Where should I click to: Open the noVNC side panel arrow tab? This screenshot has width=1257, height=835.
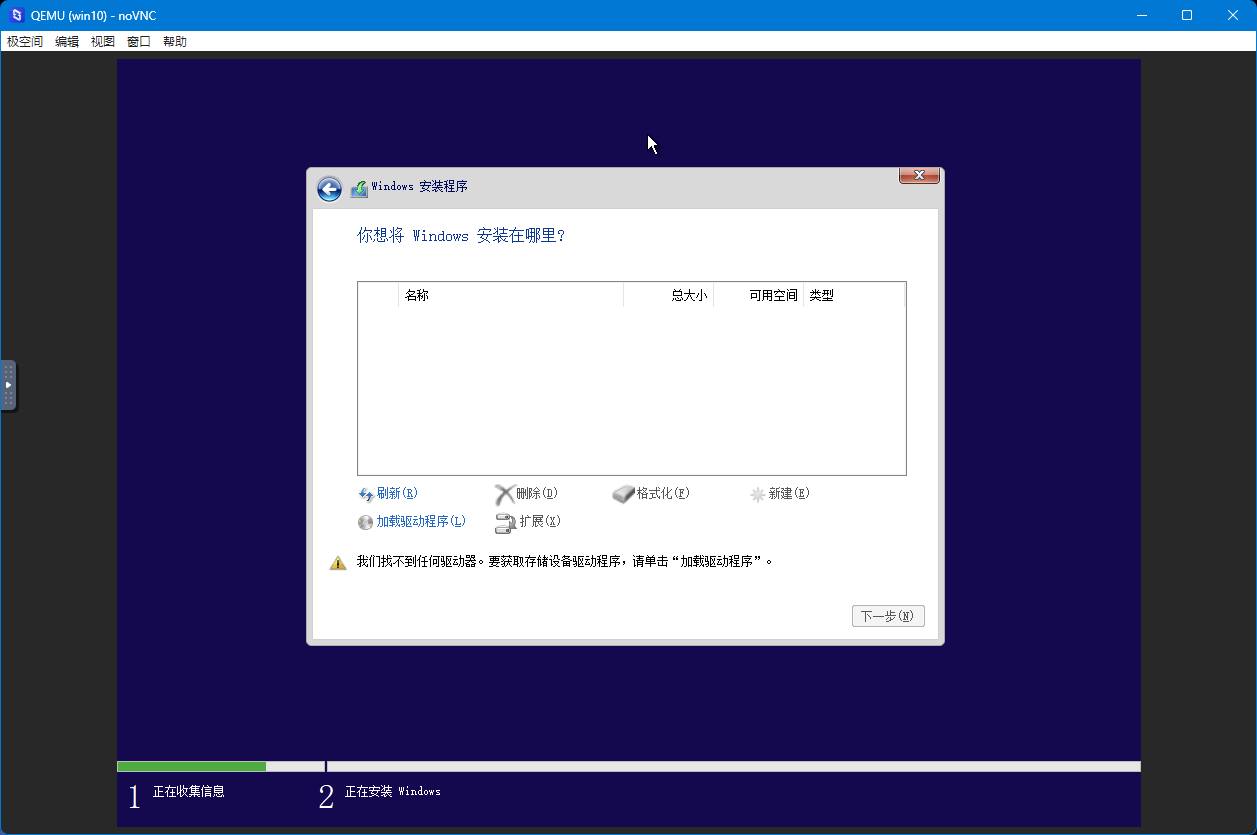10,387
